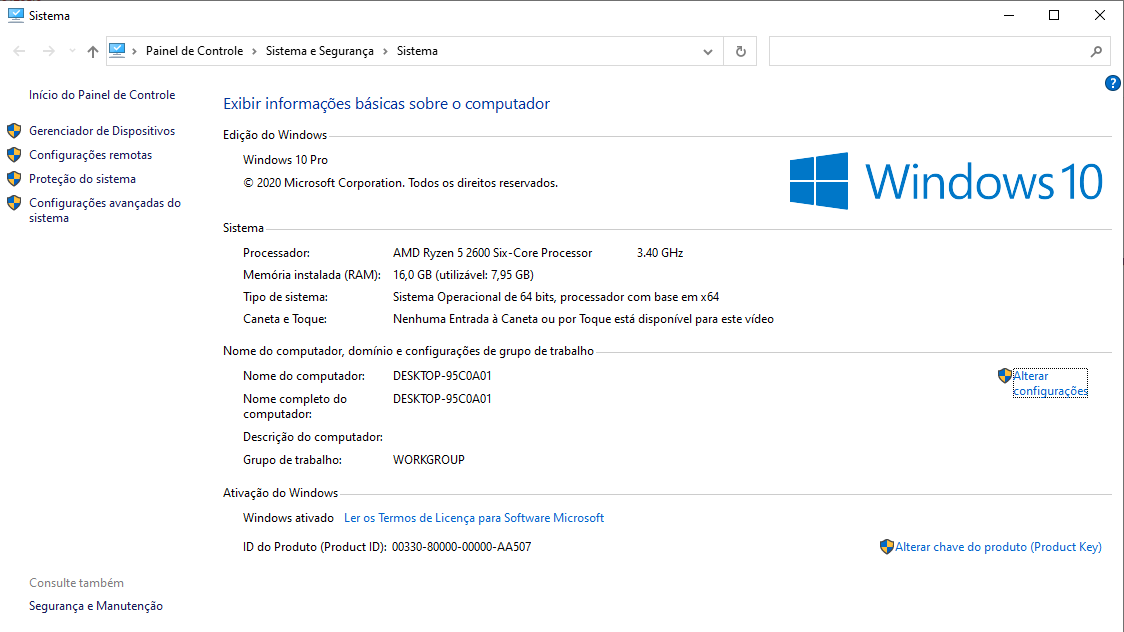Click shield icon beside Configurações avançadas
Image resolution: width=1124 pixels, height=632 pixels.
(x=14, y=203)
